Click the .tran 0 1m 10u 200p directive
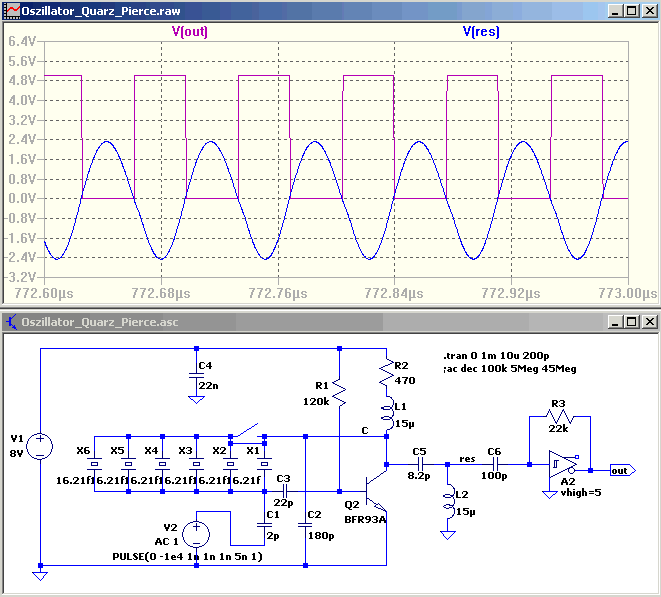Viewport: 661px width, 597px height. point(496,355)
